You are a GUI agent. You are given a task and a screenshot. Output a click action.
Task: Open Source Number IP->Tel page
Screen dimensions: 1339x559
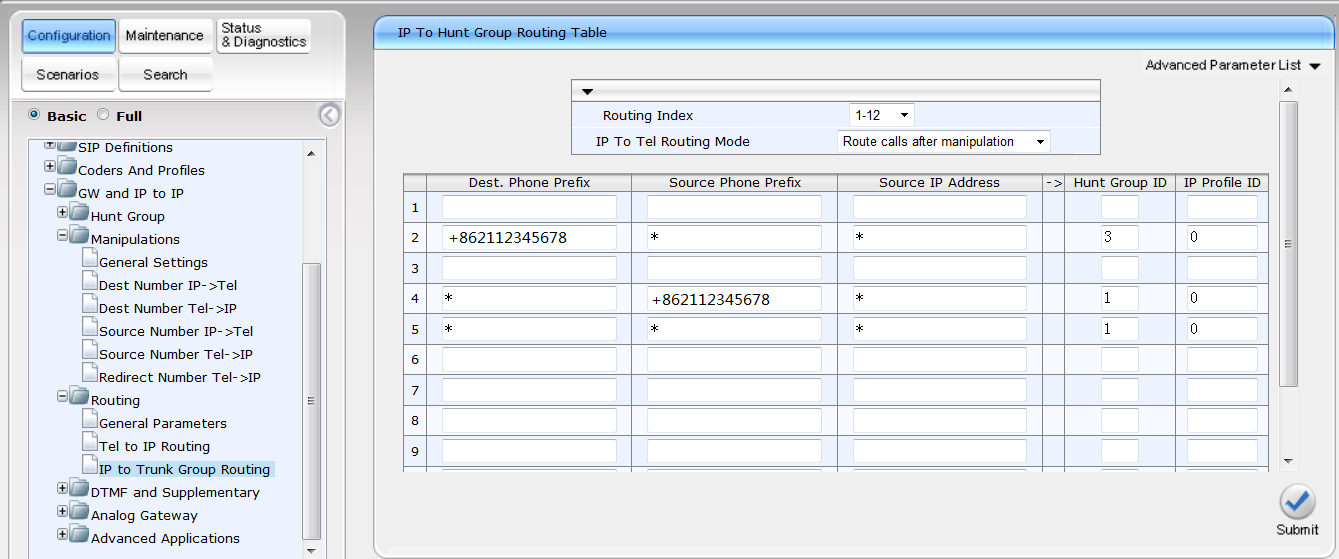click(x=176, y=331)
